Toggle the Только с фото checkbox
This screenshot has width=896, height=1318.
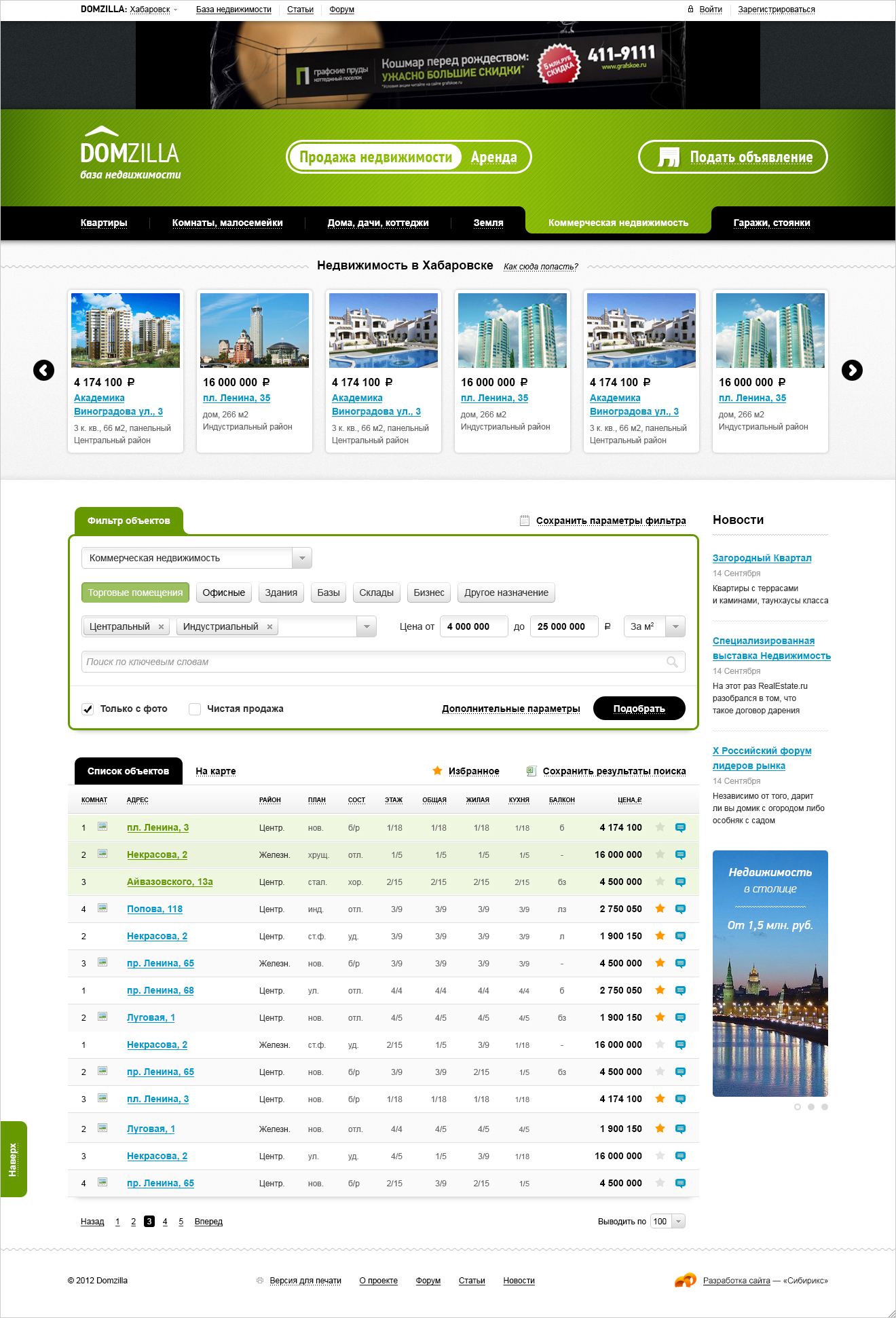[x=88, y=709]
